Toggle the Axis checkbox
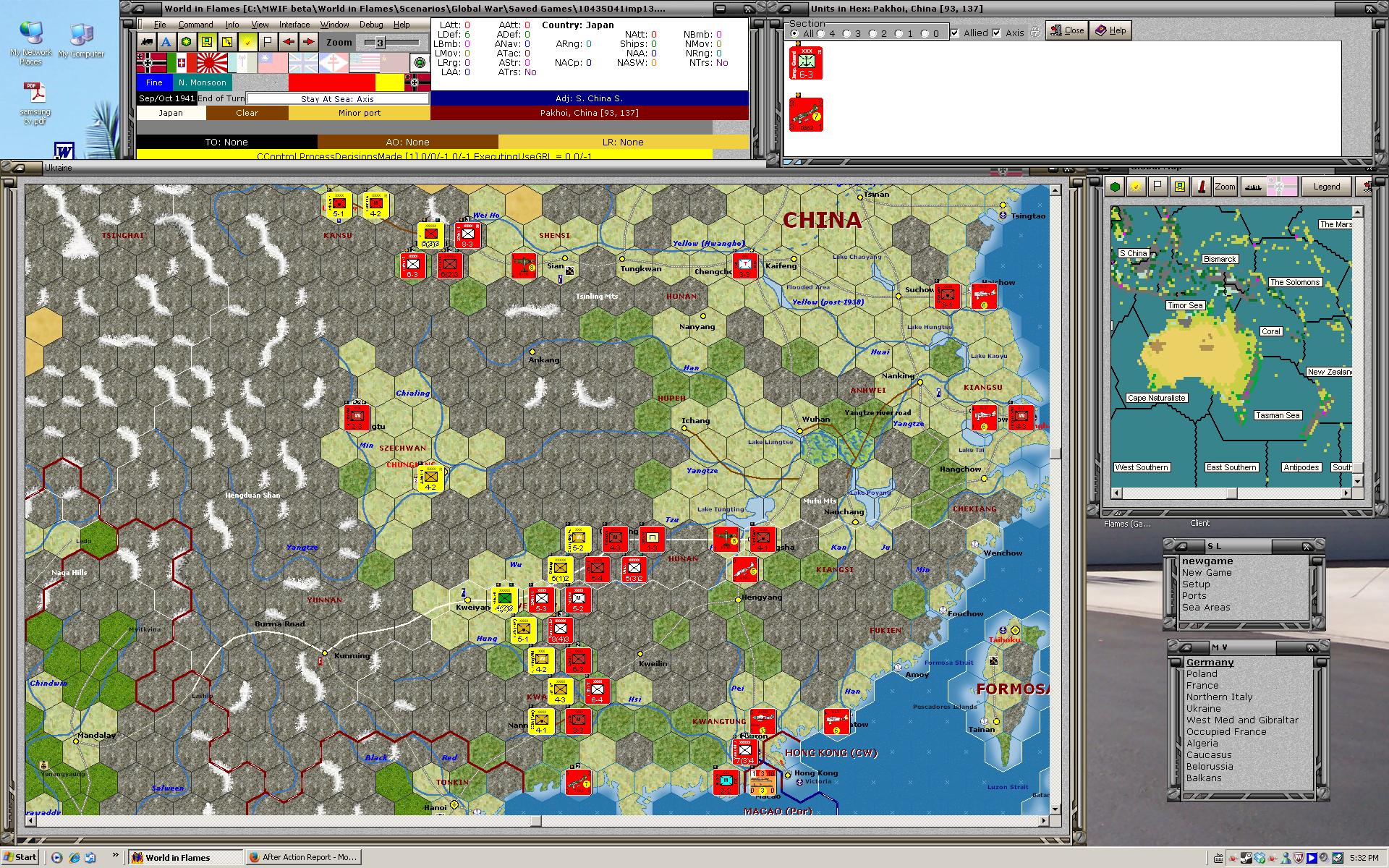This screenshot has height=868, width=1389. (x=997, y=33)
